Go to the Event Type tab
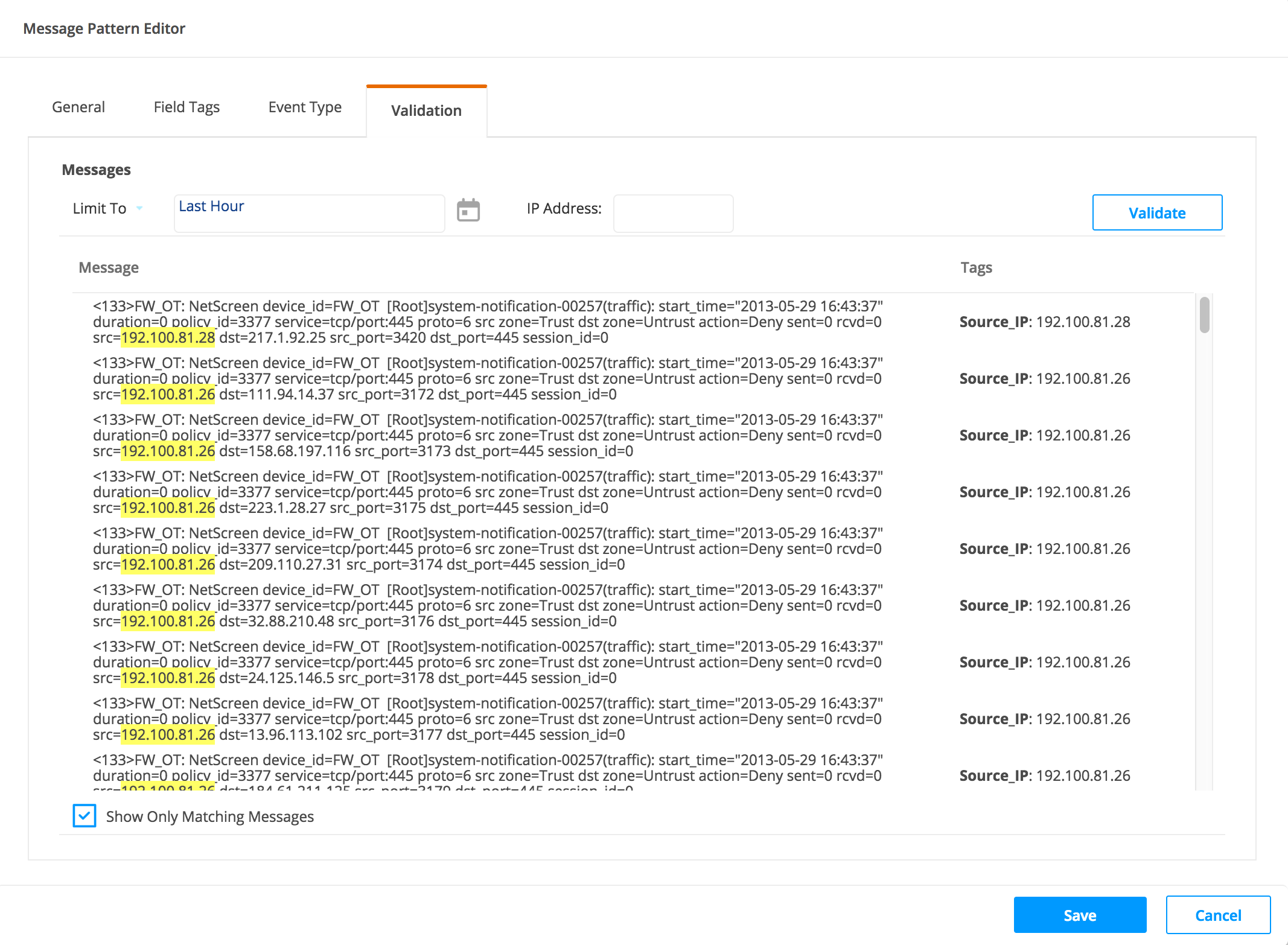 (305, 107)
